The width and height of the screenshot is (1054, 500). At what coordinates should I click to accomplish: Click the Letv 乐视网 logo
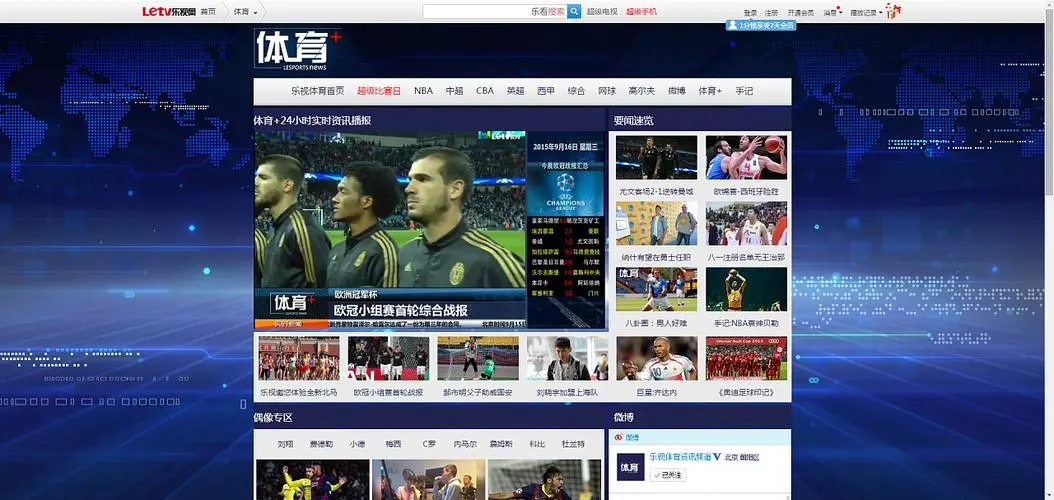(x=169, y=11)
